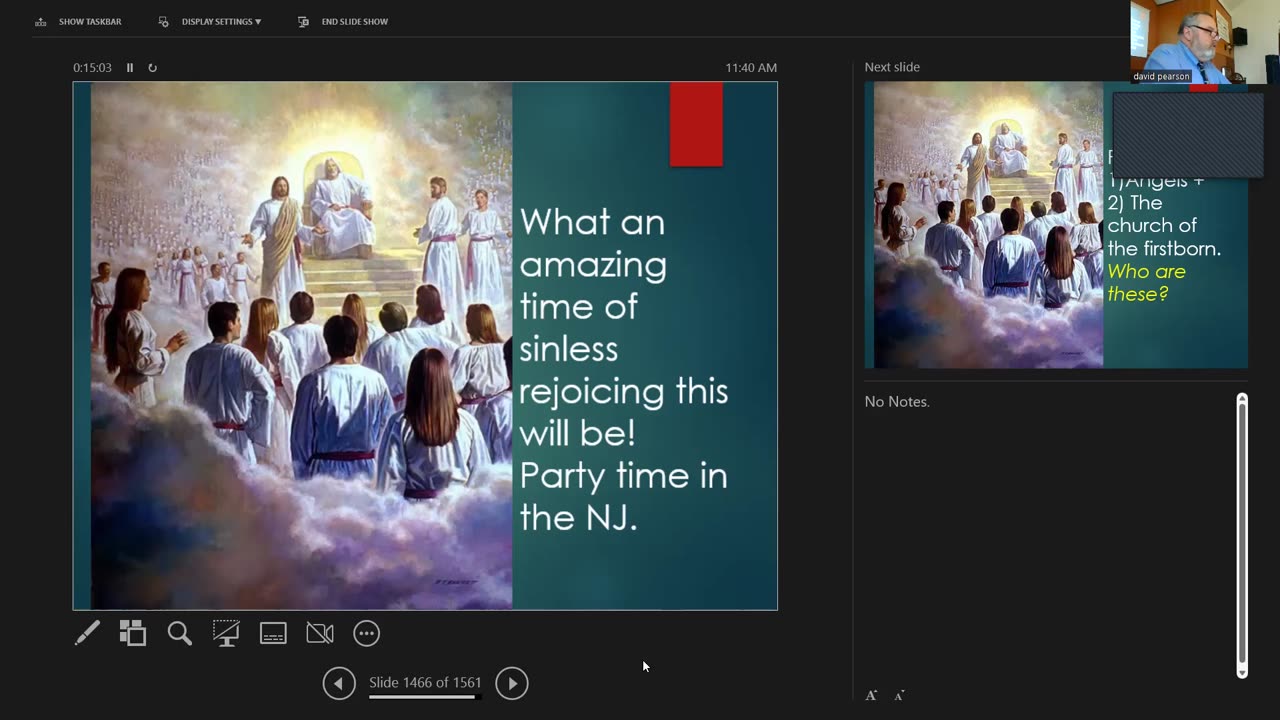This screenshot has width=1280, height=720.
Task: Click the No Notes. text
Action: coord(897,402)
